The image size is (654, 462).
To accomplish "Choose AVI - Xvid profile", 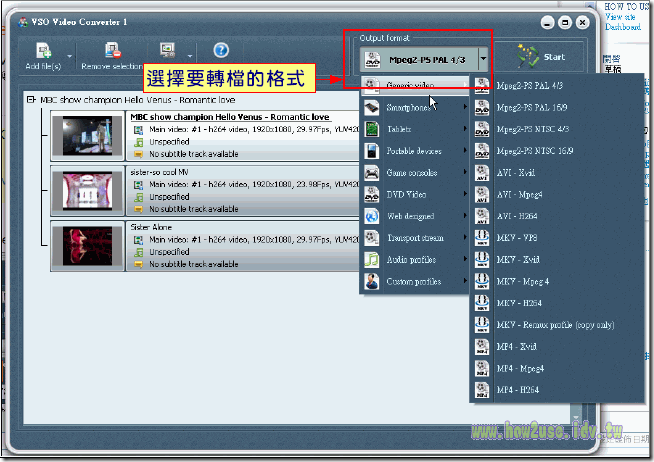I will [x=557, y=173].
